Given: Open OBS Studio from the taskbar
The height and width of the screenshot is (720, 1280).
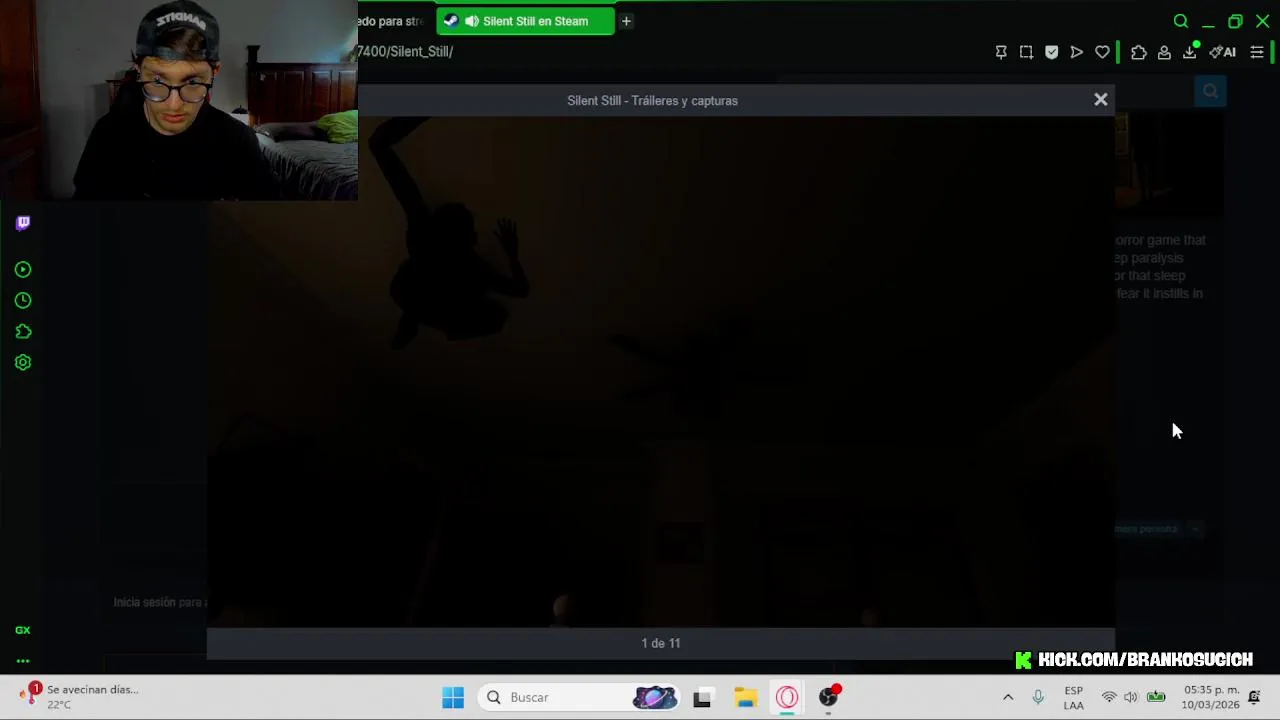Looking at the screenshot, I should click(x=829, y=697).
